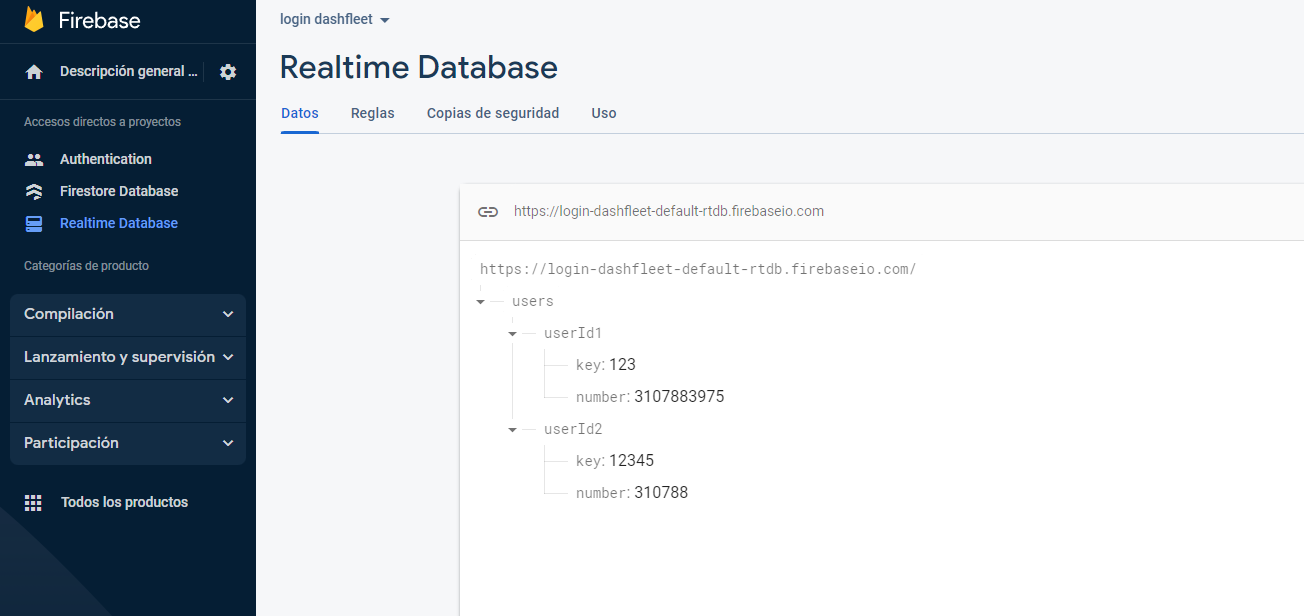Expand the Compilación category
Viewport: 1304px width, 616px height.
click(128, 314)
